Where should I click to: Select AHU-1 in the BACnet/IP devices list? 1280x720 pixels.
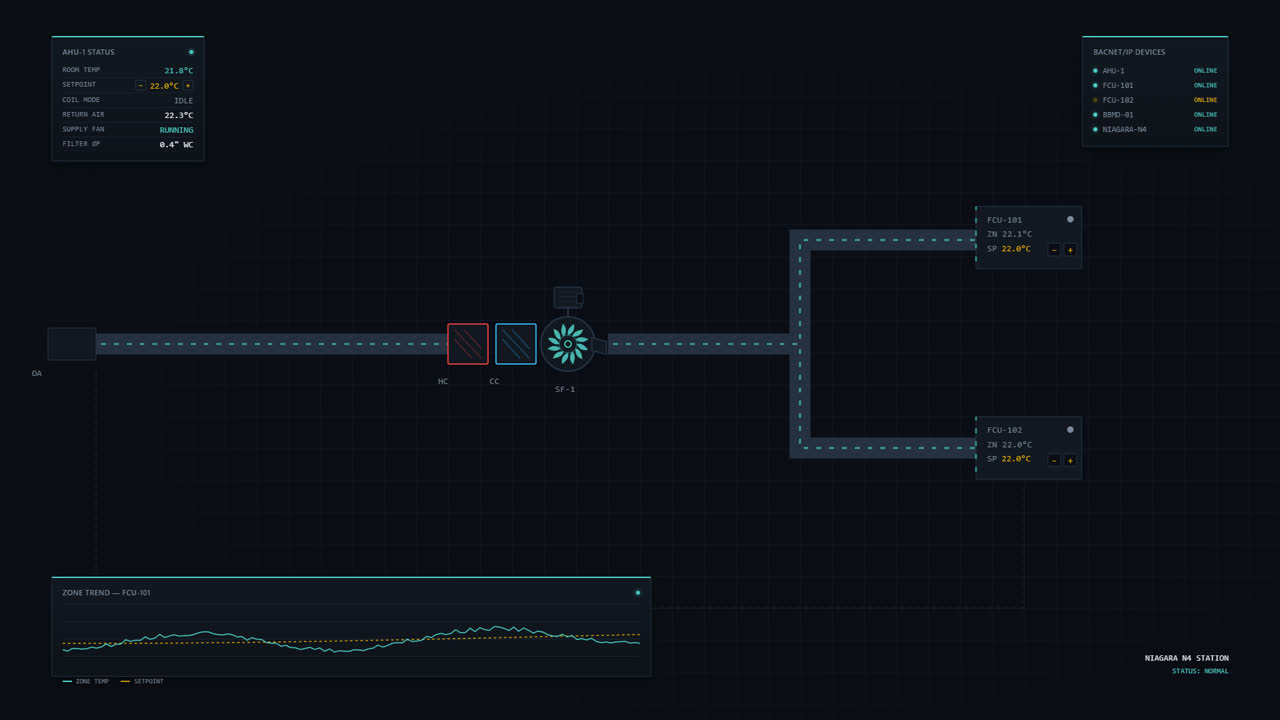1155,71
